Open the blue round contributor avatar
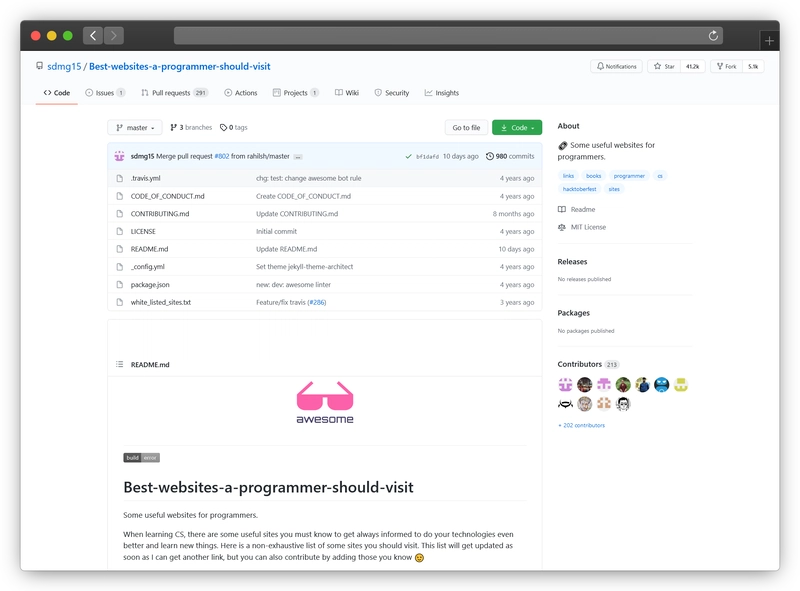Image resolution: width=800 pixels, height=591 pixels. click(x=661, y=384)
